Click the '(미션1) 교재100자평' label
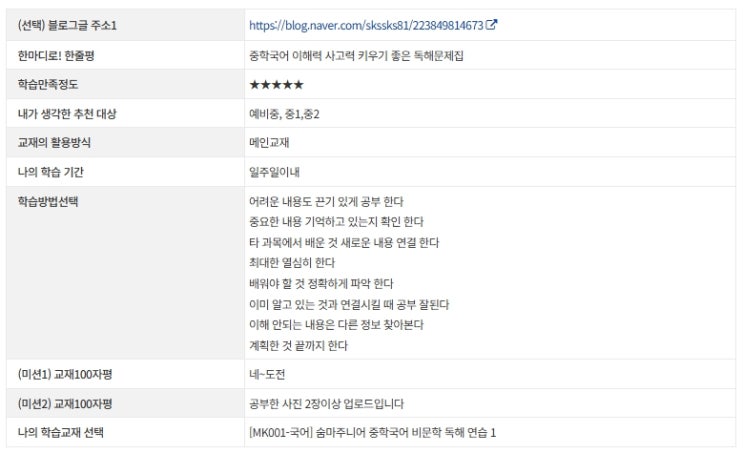The width and height of the screenshot is (743, 453). [x=65, y=374]
